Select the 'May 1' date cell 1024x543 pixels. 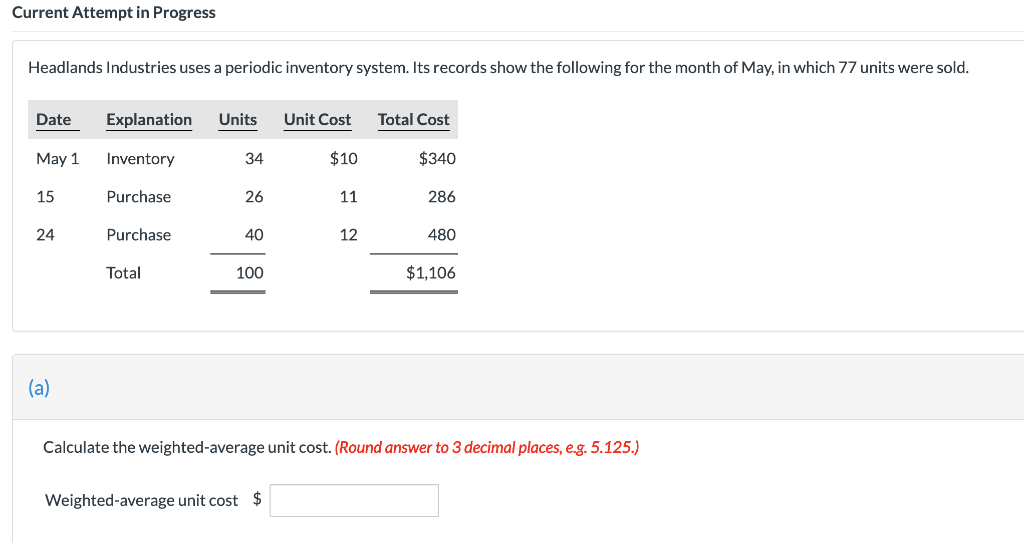pyautogui.click(x=57, y=159)
